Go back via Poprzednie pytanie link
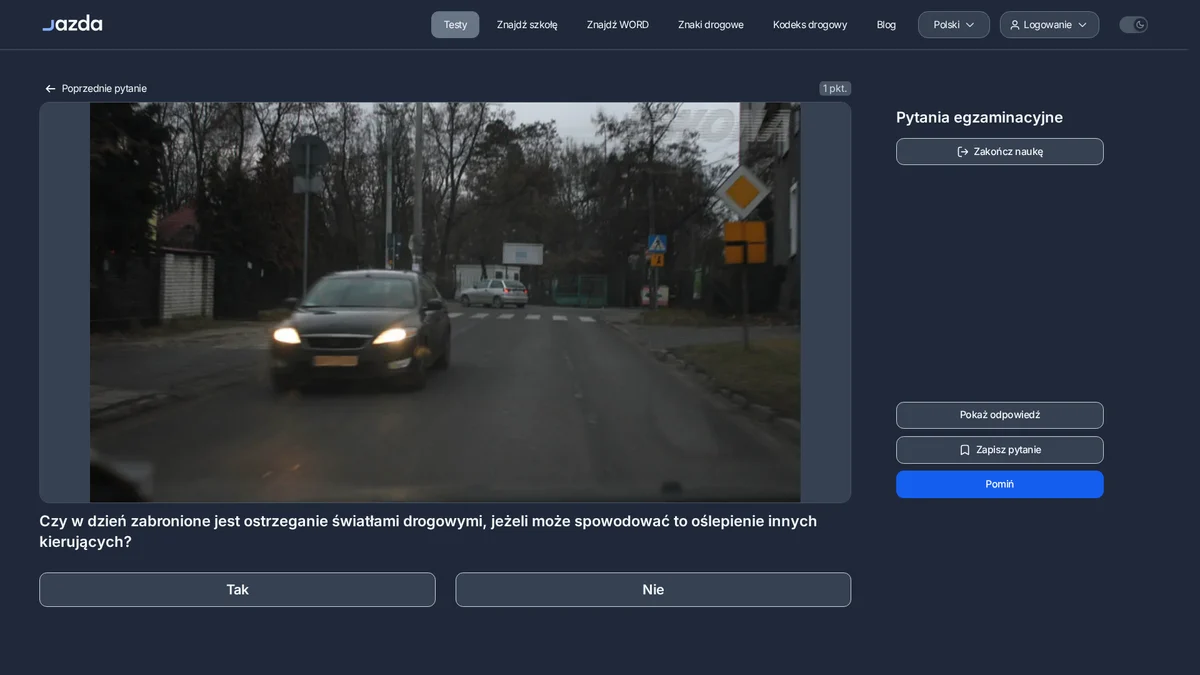 tap(95, 89)
